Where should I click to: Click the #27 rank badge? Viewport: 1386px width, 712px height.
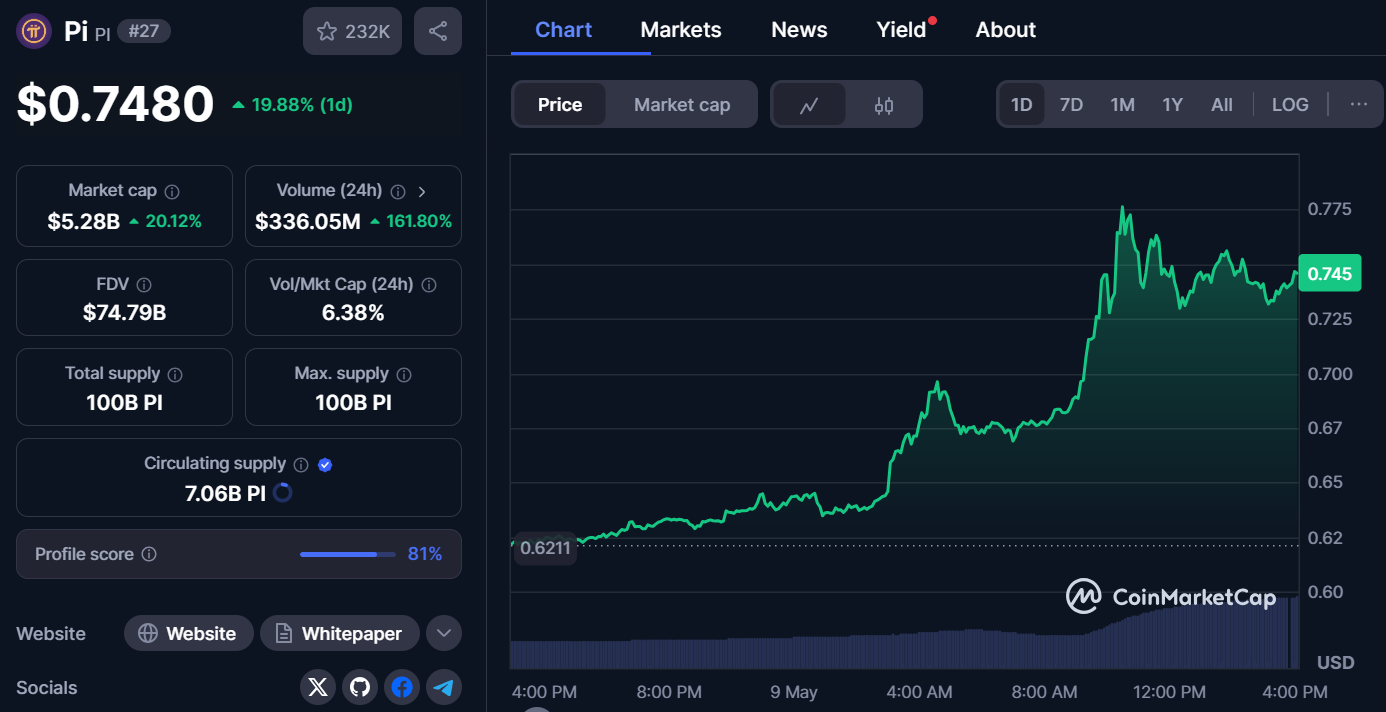(x=144, y=31)
